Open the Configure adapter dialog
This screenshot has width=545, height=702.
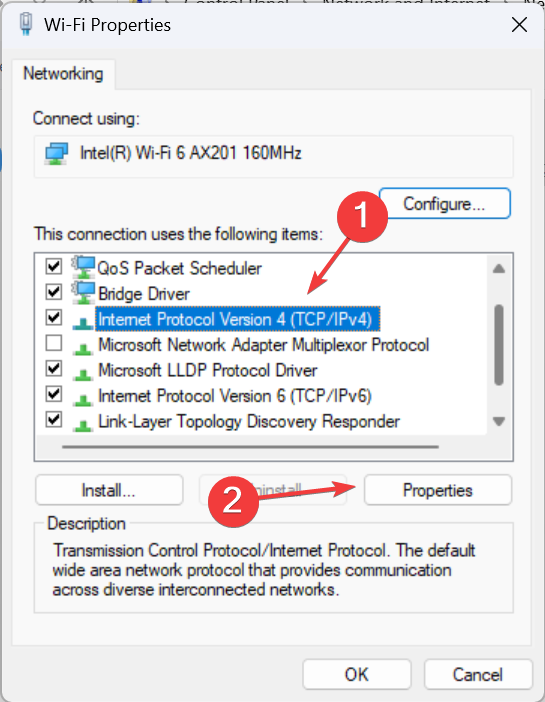(444, 204)
